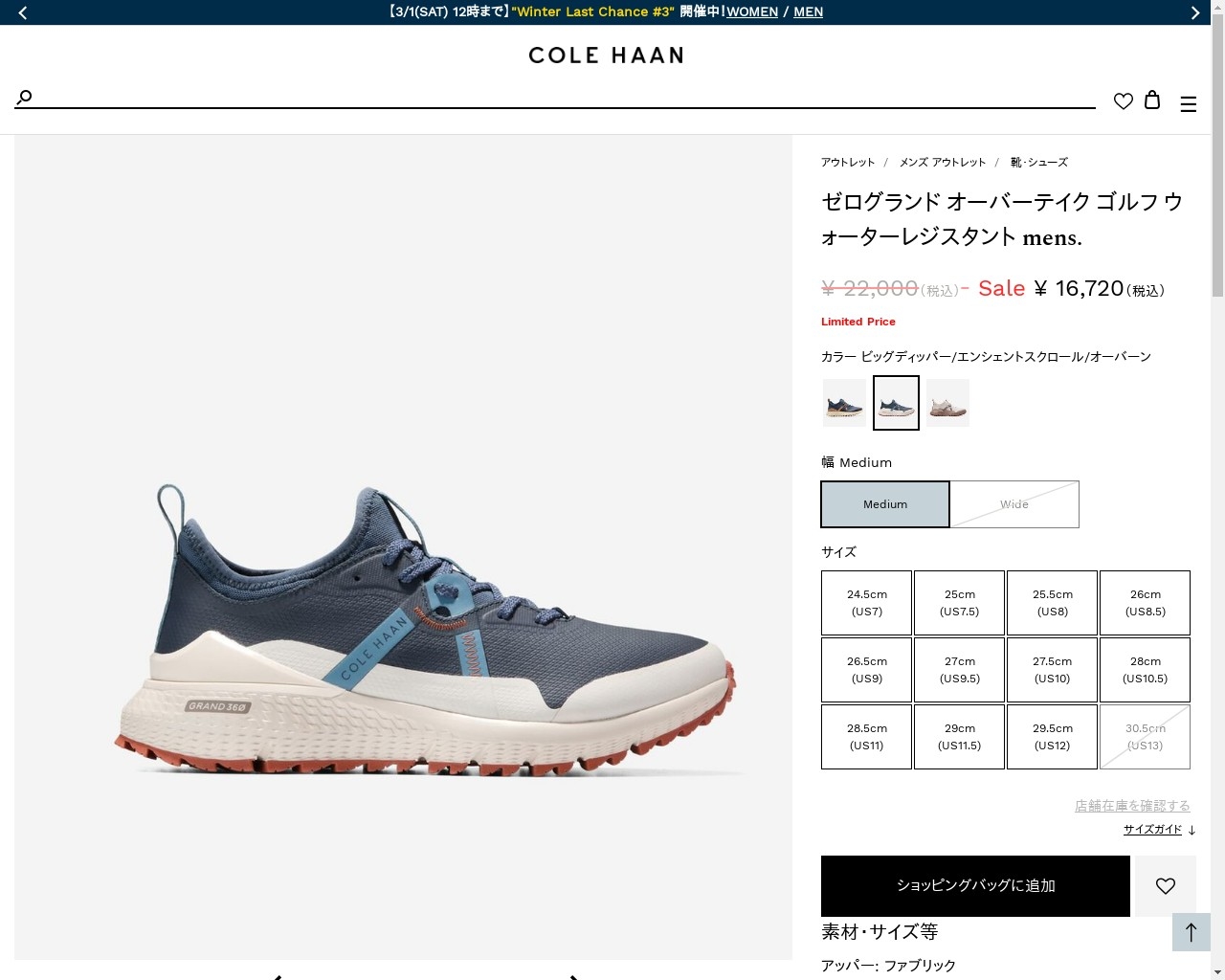
Task: Click the WOMEN link in banner
Action: coord(752,11)
